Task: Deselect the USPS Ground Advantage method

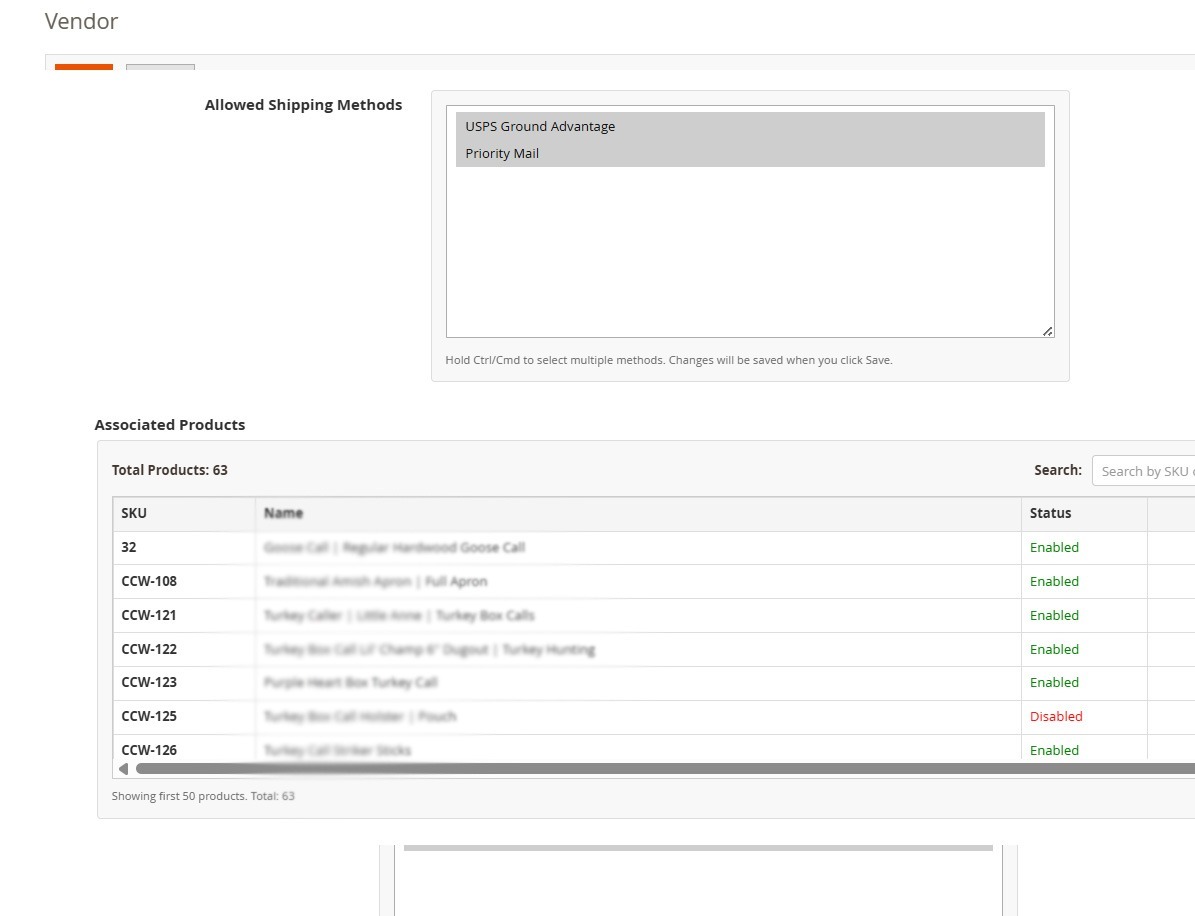Action: click(540, 126)
